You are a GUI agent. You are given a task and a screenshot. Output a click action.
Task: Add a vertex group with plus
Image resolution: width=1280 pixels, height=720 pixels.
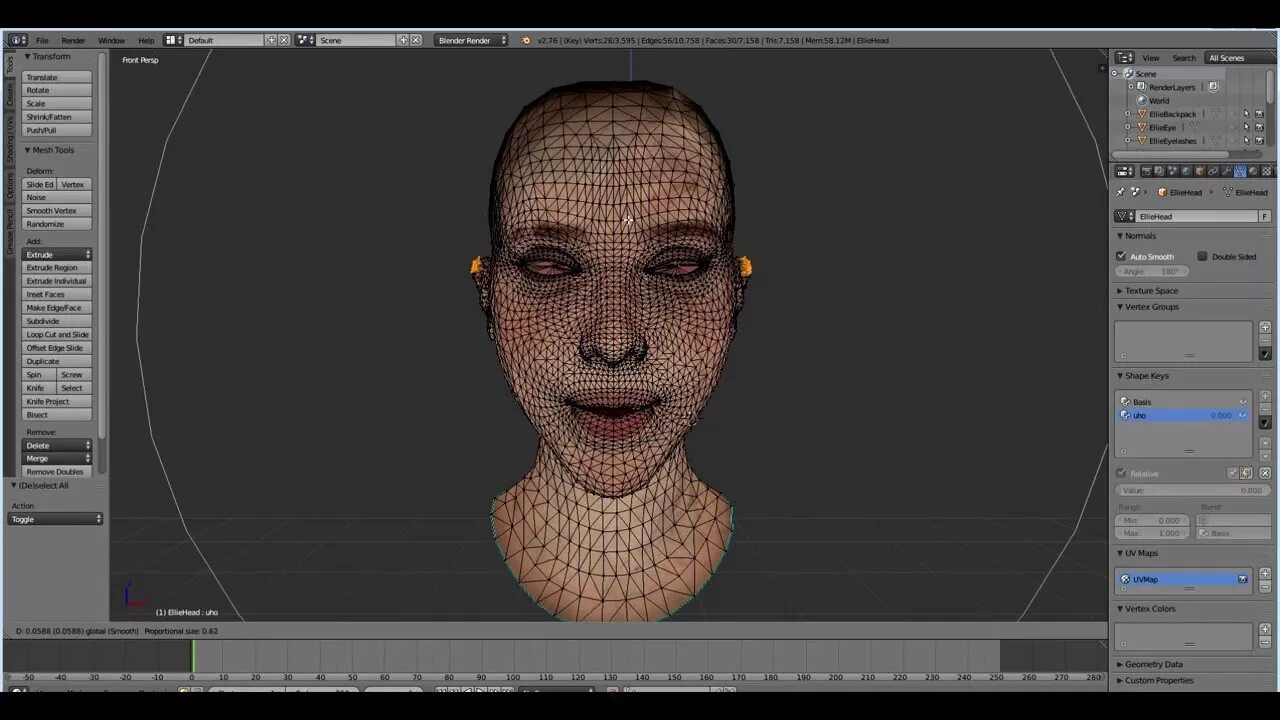click(1265, 327)
